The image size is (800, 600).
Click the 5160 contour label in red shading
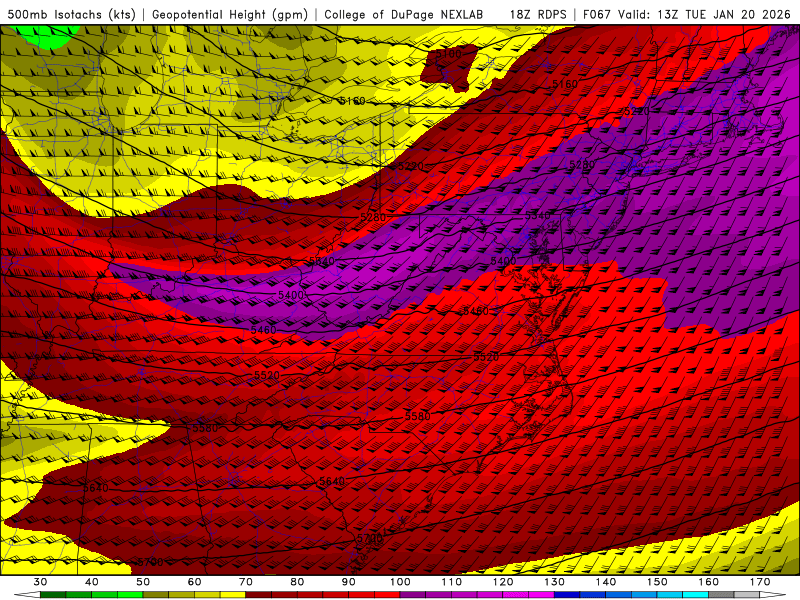click(x=565, y=84)
